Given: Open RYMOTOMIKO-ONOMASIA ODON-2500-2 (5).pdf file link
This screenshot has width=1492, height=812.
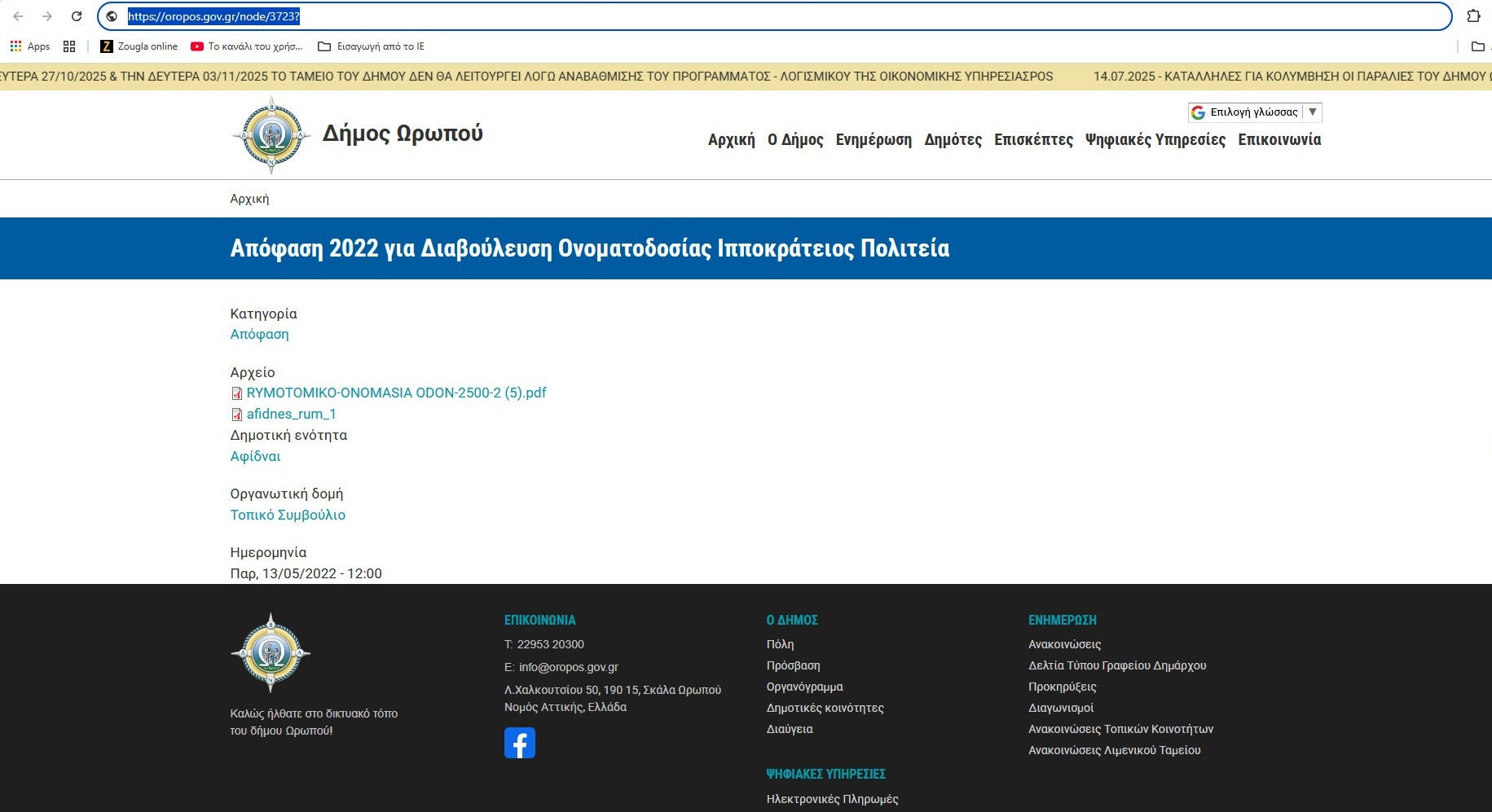Looking at the screenshot, I should click(x=396, y=393).
